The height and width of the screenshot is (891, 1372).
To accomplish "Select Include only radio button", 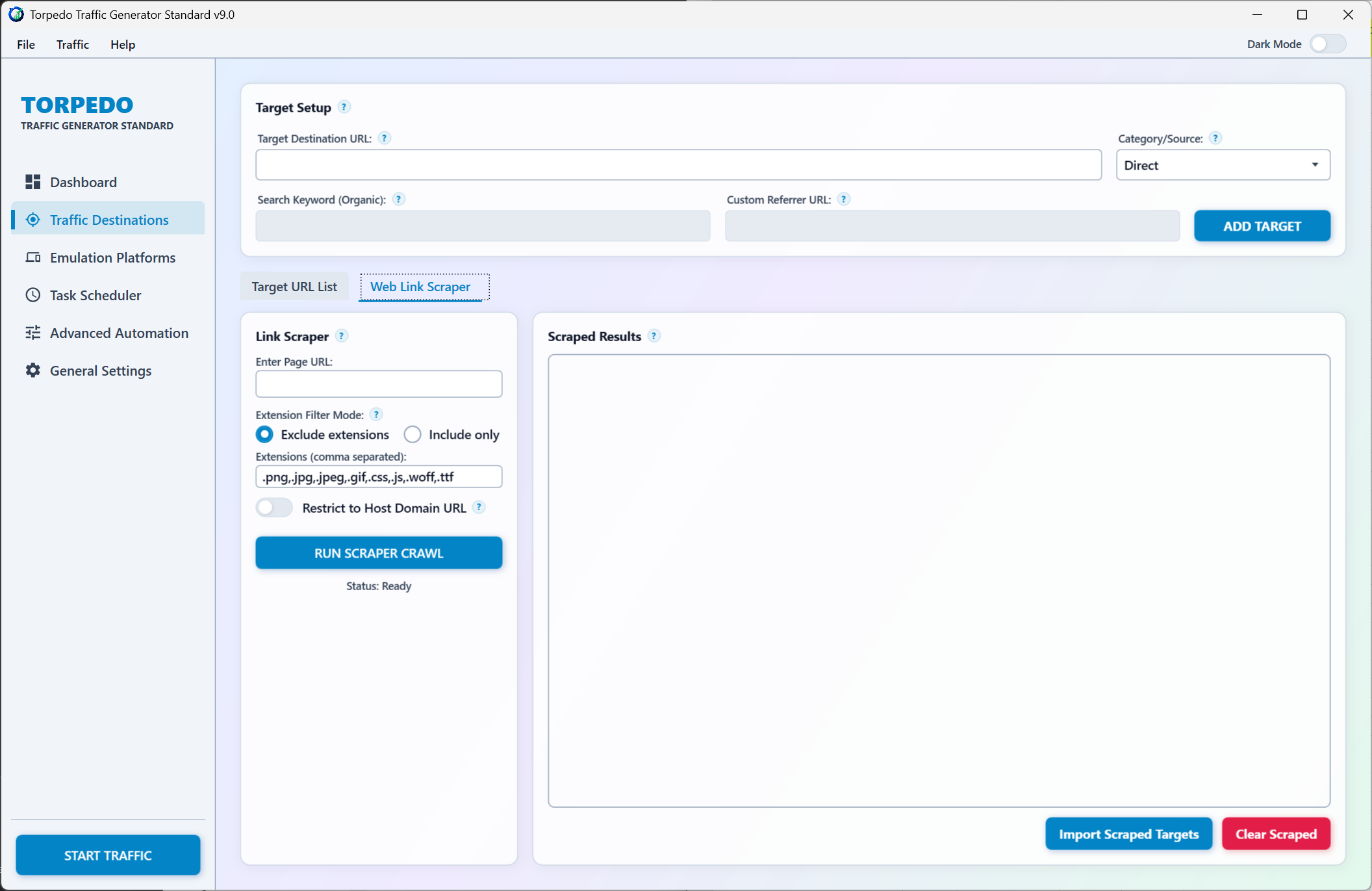I will tap(413, 434).
